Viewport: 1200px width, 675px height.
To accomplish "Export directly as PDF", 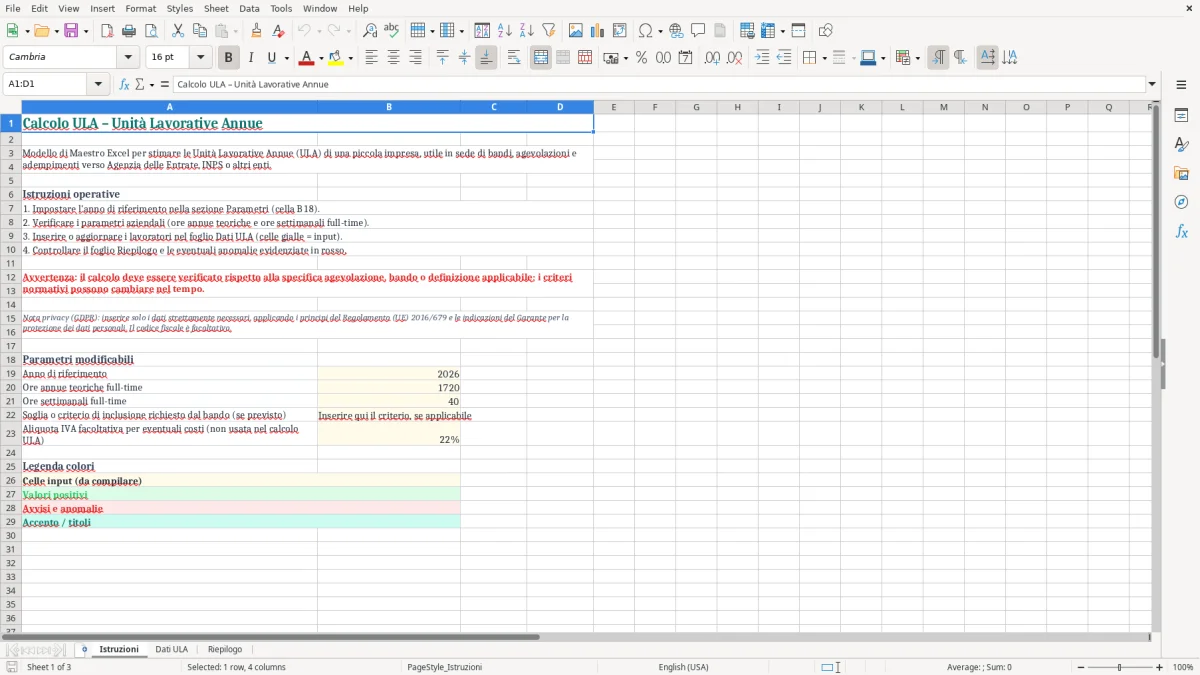I will 107,31.
